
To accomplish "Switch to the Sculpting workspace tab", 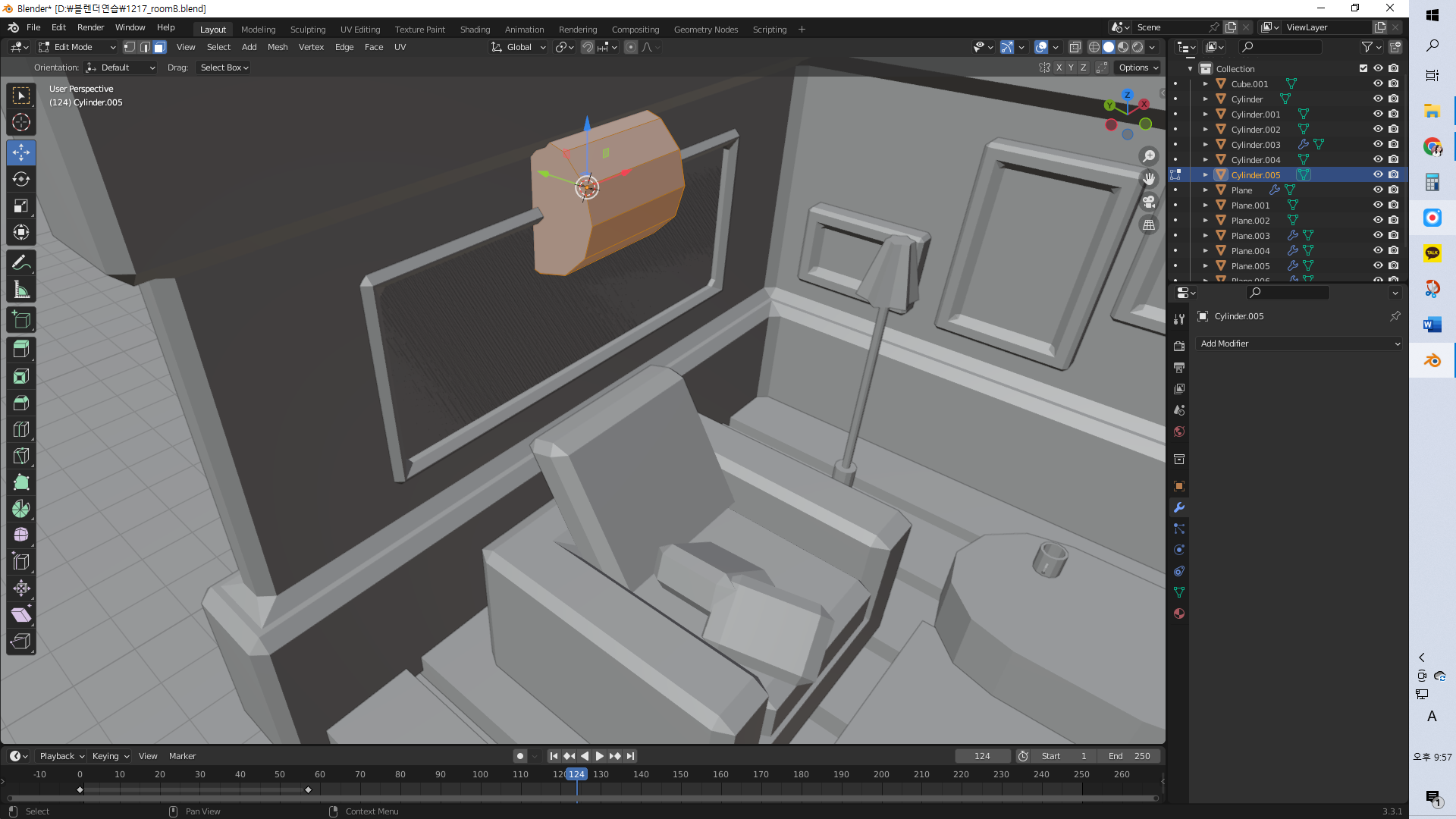I will tap(307, 30).
